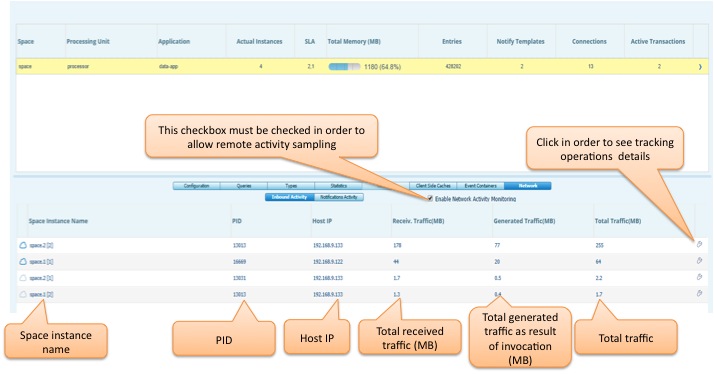Image resolution: width=714 pixels, height=374 pixels.
Task: Click generated traffic value 77
Action: [497, 245]
